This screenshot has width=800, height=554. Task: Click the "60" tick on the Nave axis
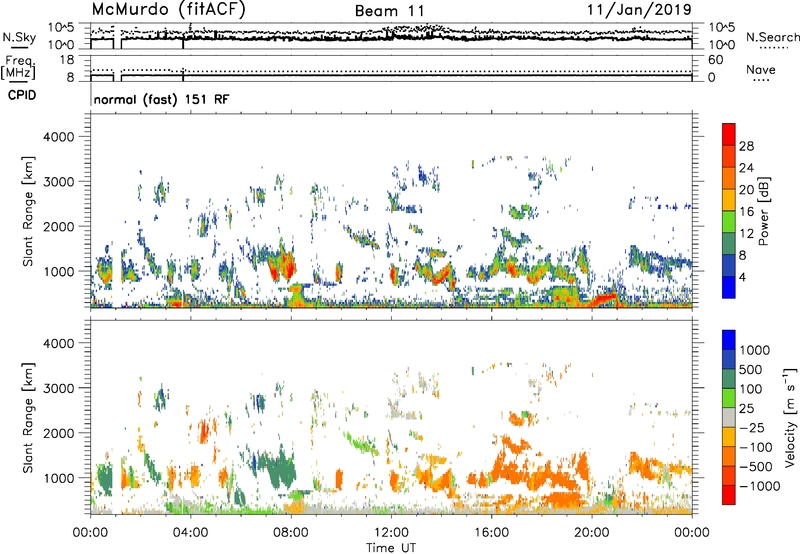716,60
